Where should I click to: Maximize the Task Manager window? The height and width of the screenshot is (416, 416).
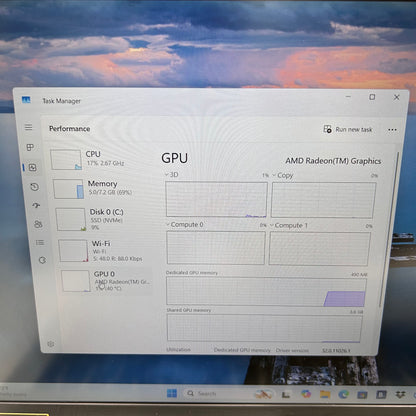coord(372,97)
